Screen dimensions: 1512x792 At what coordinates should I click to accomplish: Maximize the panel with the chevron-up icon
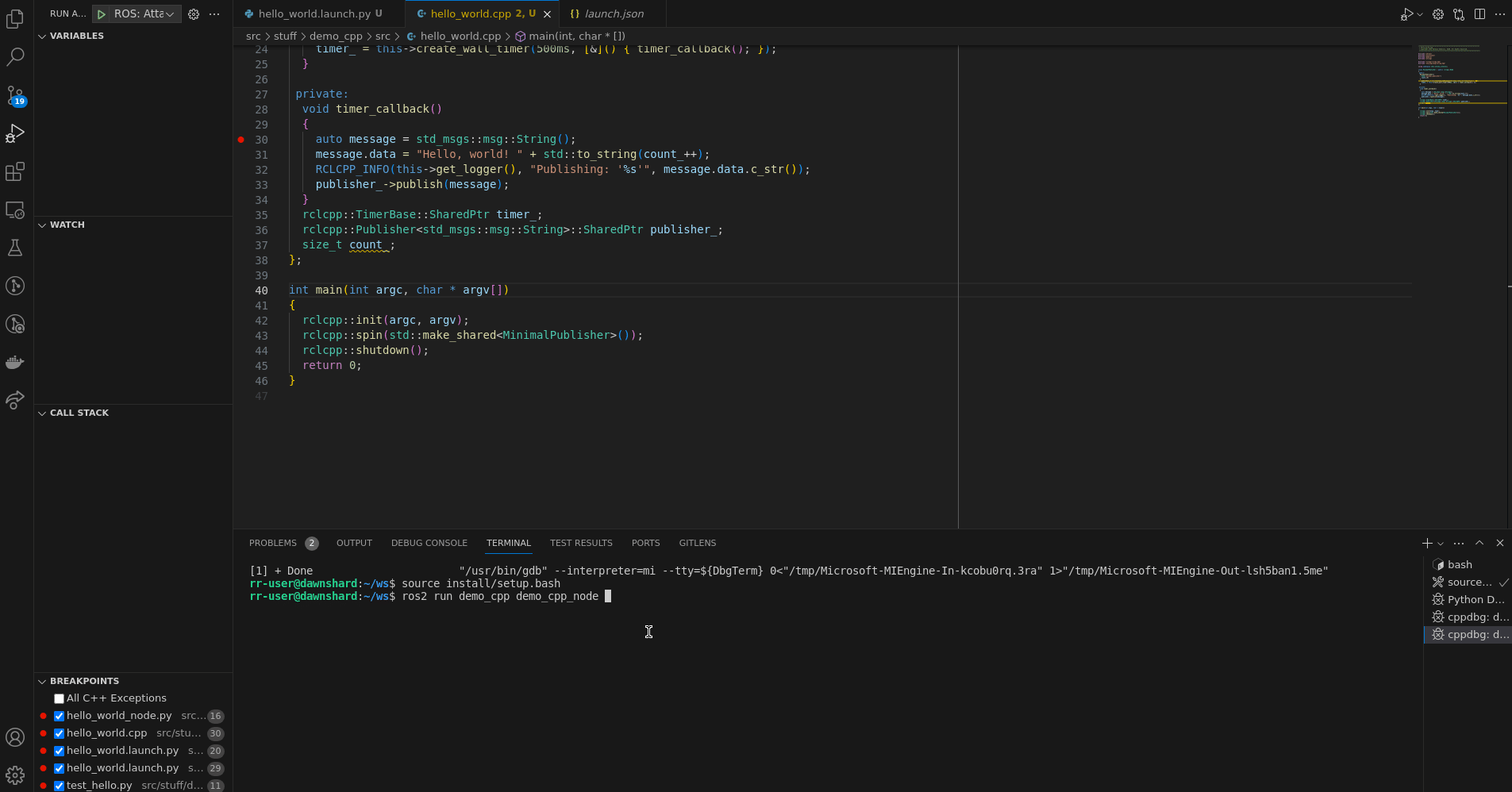(x=1479, y=543)
